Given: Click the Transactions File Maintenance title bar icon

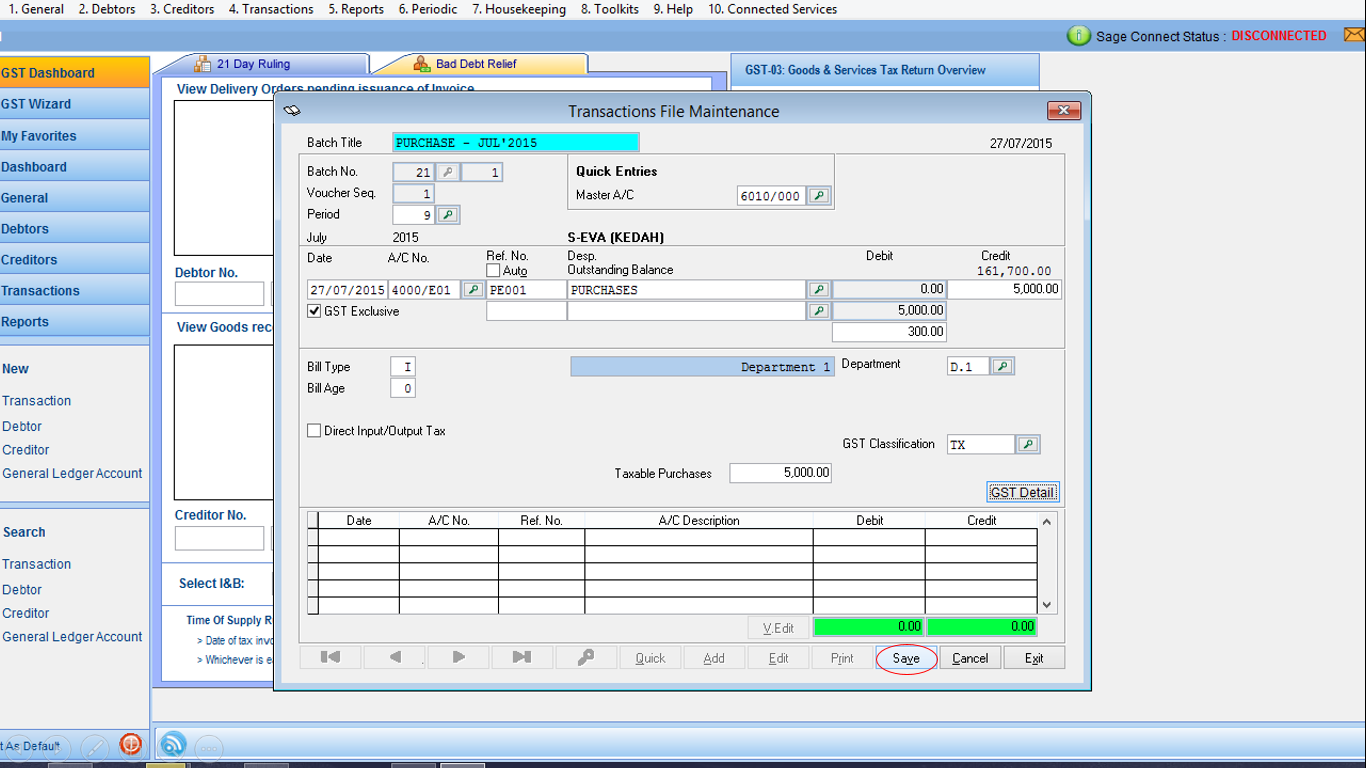Looking at the screenshot, I should 292,111.
